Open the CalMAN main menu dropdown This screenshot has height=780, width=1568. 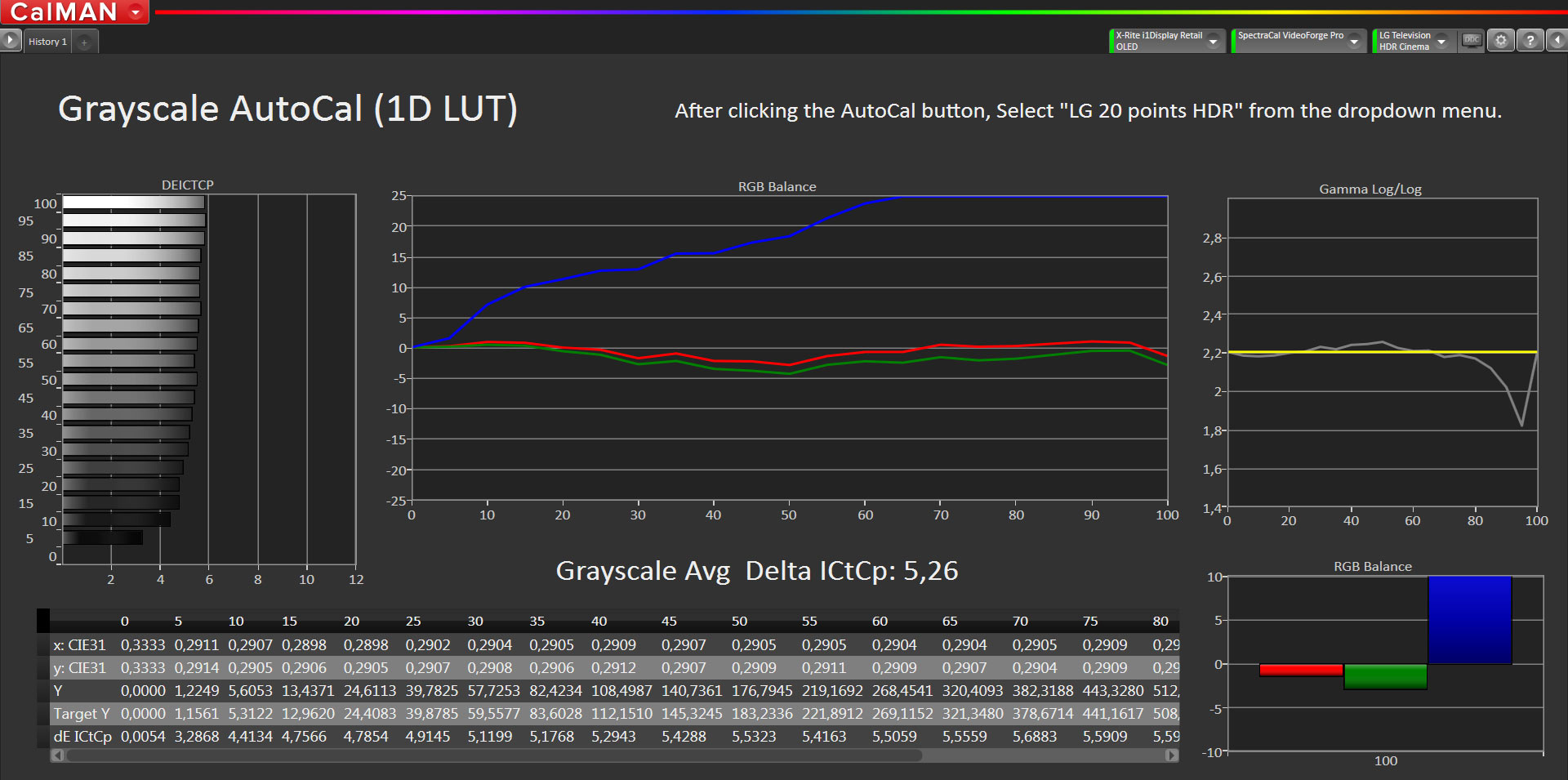pos(136,12)
